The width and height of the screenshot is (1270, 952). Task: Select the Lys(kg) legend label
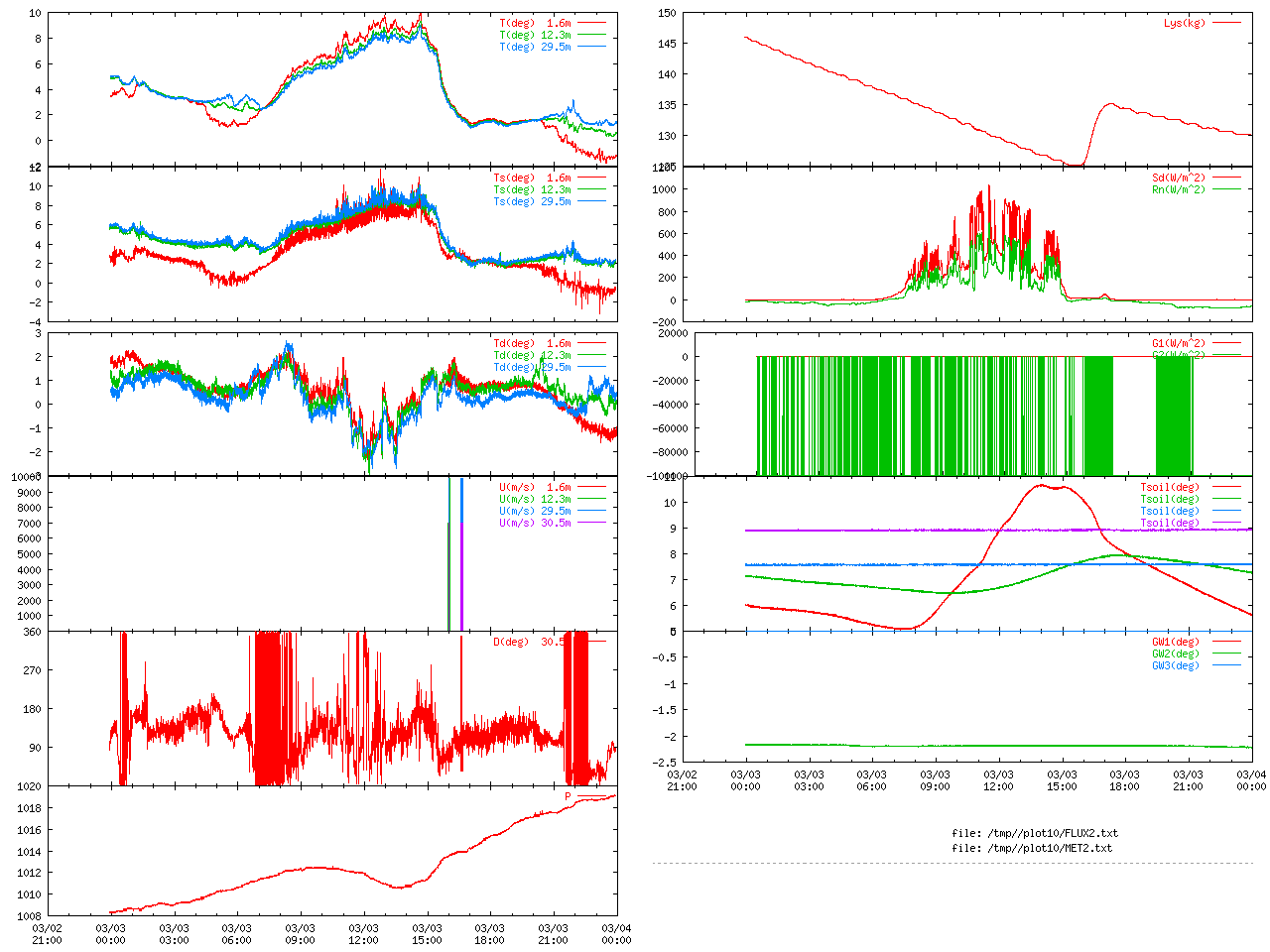click(x=1185, y=23)
